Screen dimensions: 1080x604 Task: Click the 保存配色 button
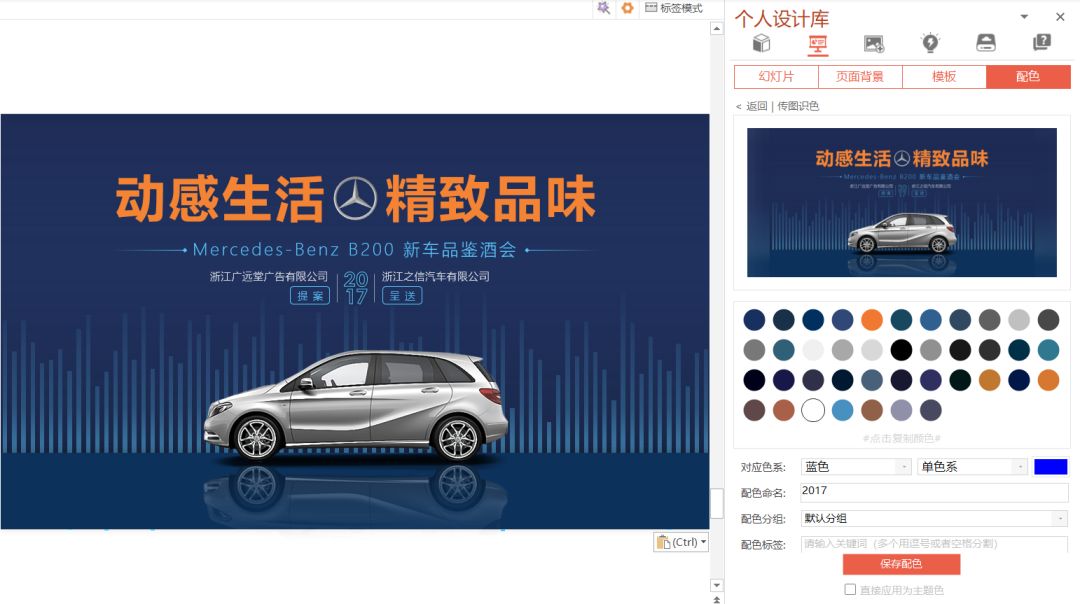901,564
